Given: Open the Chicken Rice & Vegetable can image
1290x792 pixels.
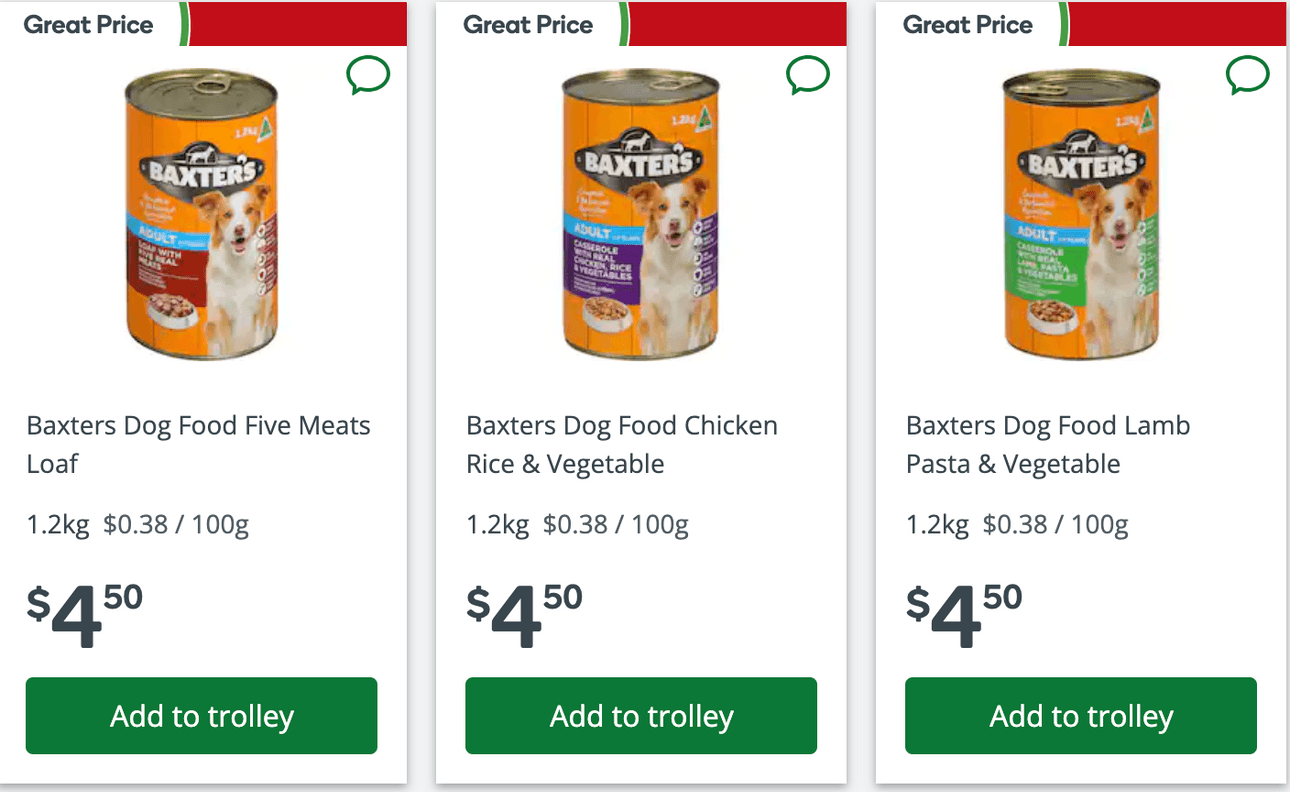Looking at the screenshot, I should (641, 215).
